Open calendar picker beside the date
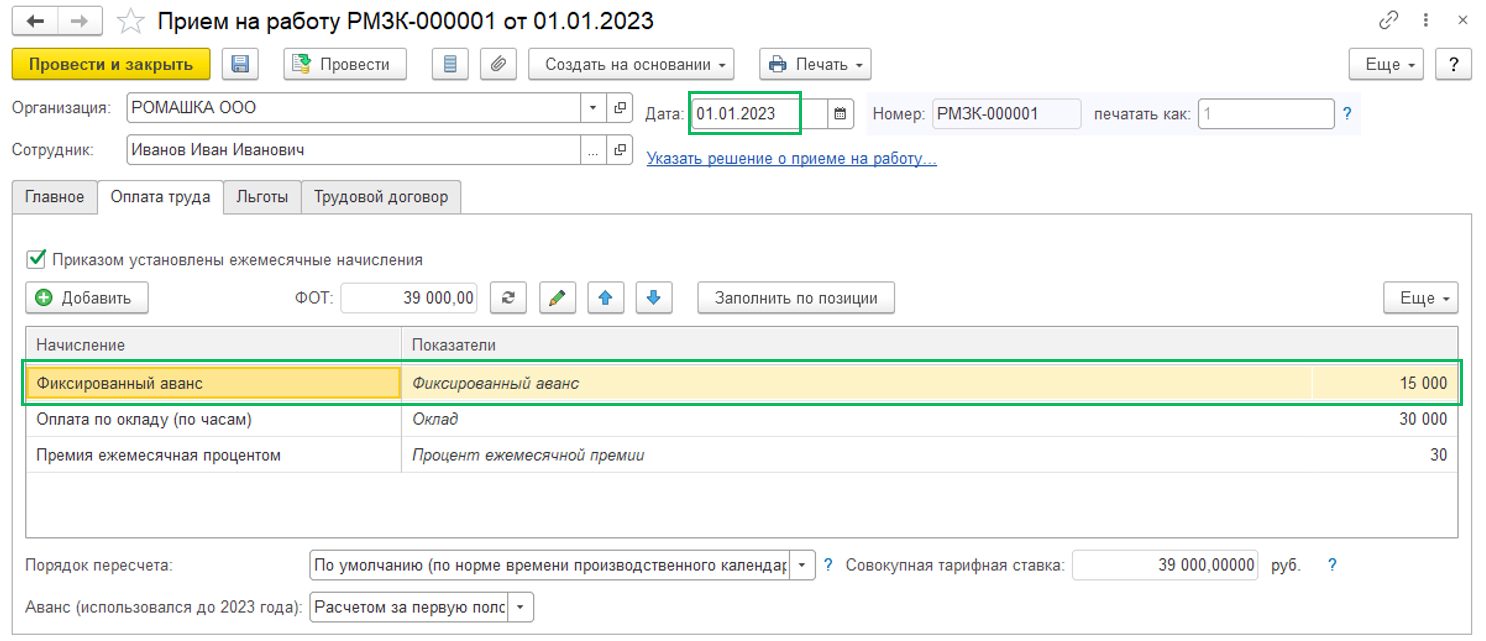Viewport: 1486px width, 641px height. click(x=840, y=114)
